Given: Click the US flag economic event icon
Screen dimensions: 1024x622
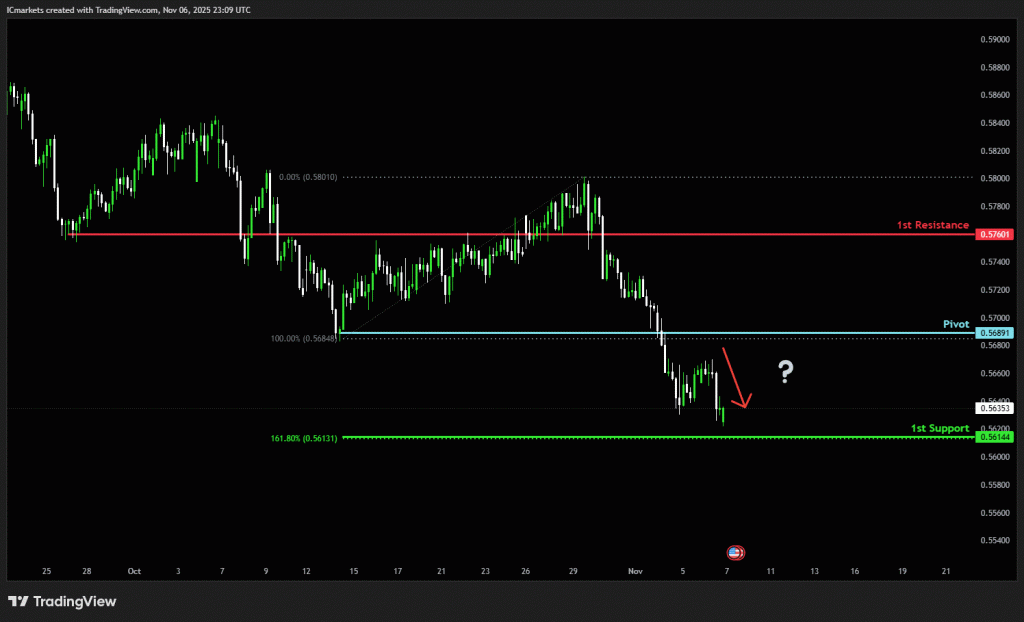Looking at the screenshot, I should click(735, 552).
